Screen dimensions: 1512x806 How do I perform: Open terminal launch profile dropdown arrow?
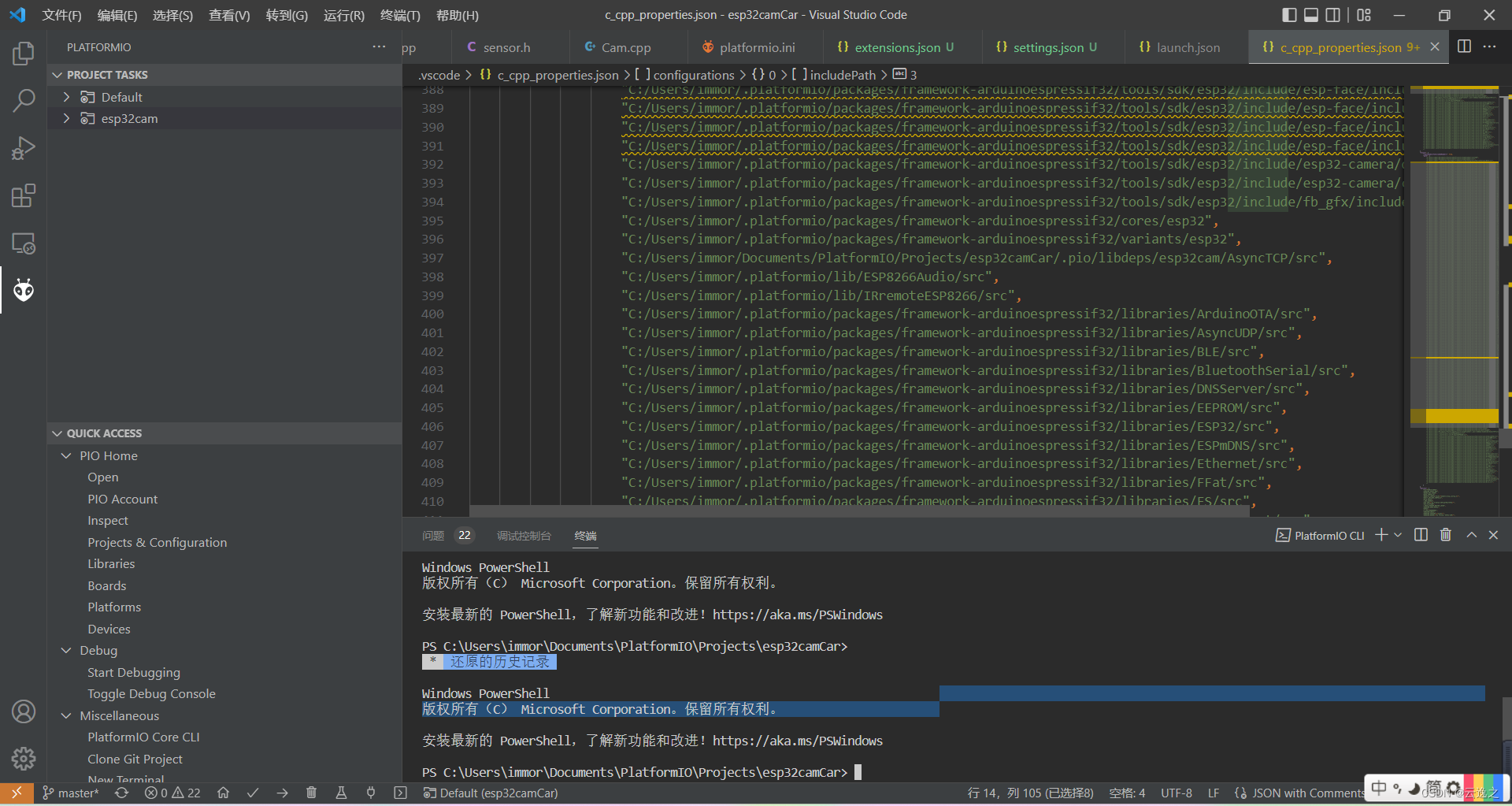tap(1398, 535)
